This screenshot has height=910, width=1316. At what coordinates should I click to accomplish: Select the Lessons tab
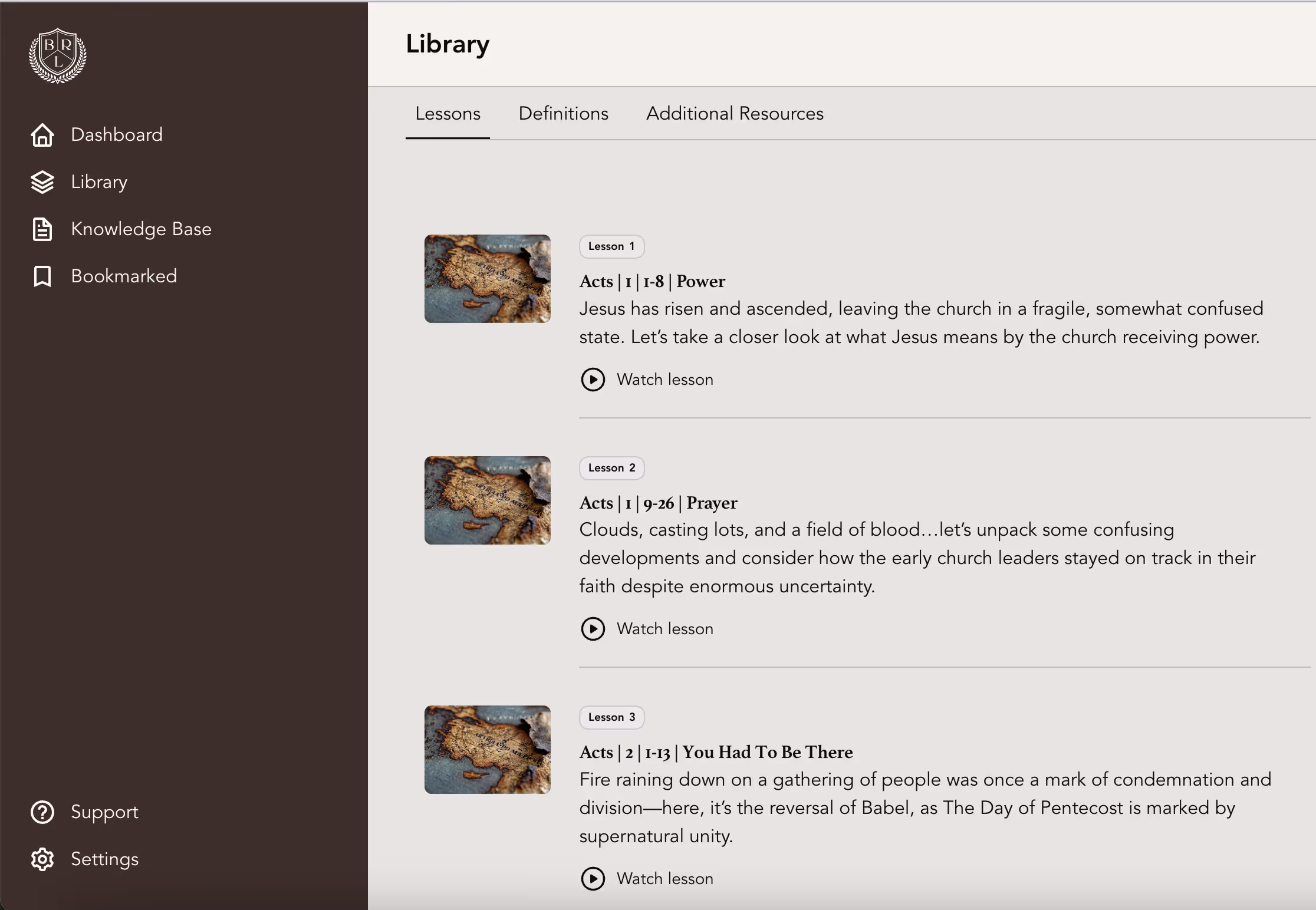click(448, 114)
